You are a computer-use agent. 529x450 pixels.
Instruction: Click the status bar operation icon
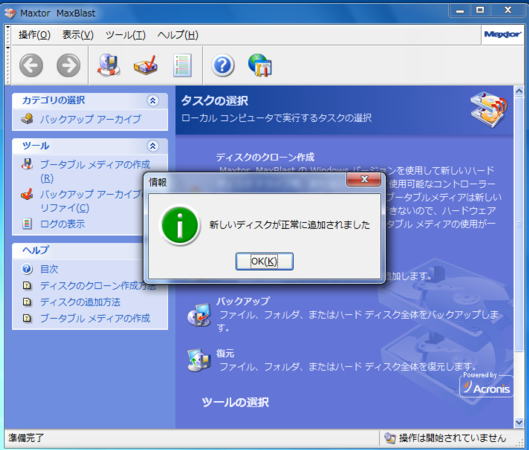(x=390, y=438)
